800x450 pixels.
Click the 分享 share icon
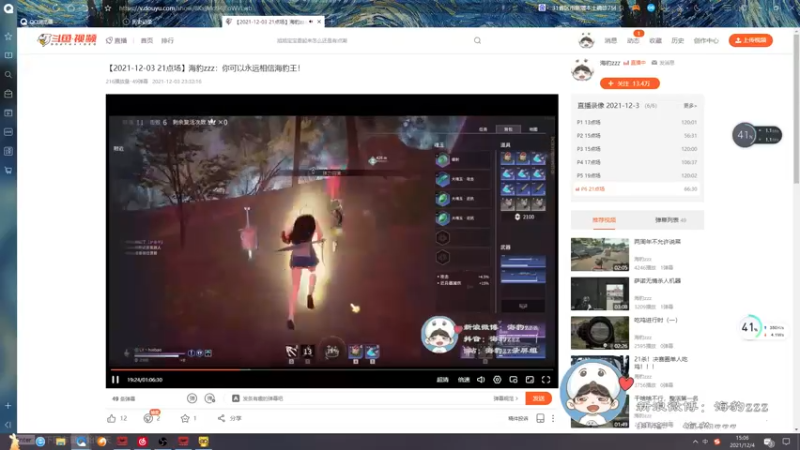[x=229, y=418]
